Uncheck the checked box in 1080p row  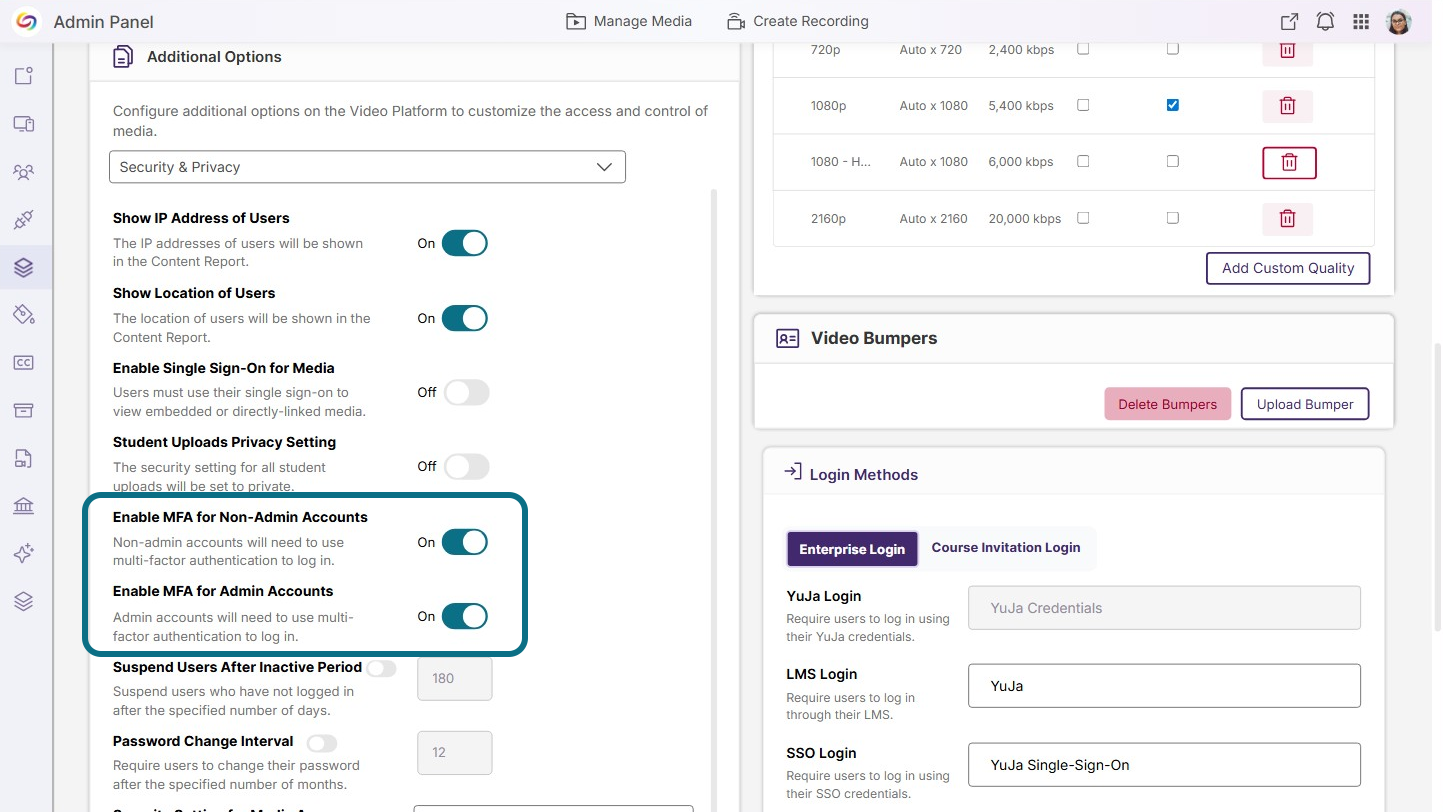pos(1173,105)
